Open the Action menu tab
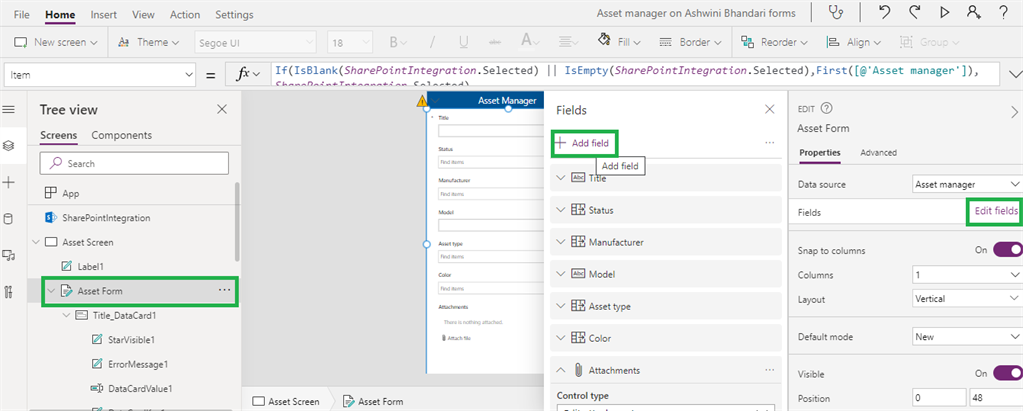1023x411 pixels. (185, 14)
